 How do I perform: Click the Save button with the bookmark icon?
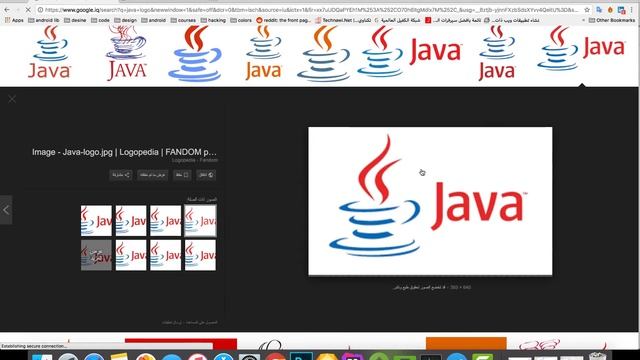pyautogui.click(x=182, y=175)
